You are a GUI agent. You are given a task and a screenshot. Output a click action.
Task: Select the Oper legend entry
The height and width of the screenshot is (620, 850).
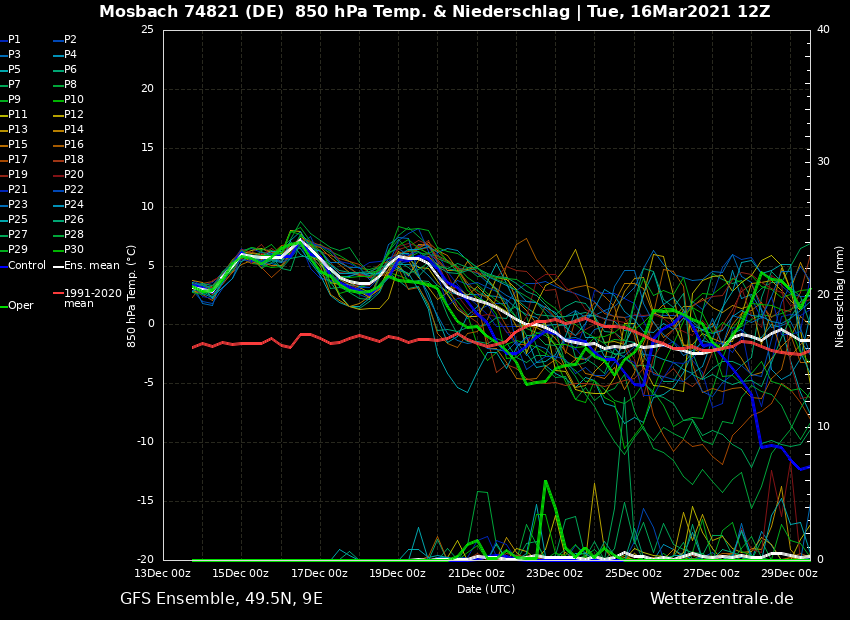click(x=20, y=306)
